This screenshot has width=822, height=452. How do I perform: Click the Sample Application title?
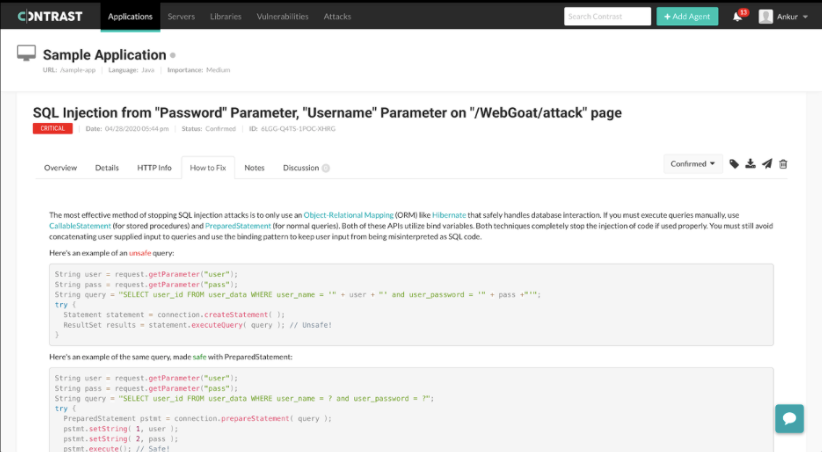point(104,55)
